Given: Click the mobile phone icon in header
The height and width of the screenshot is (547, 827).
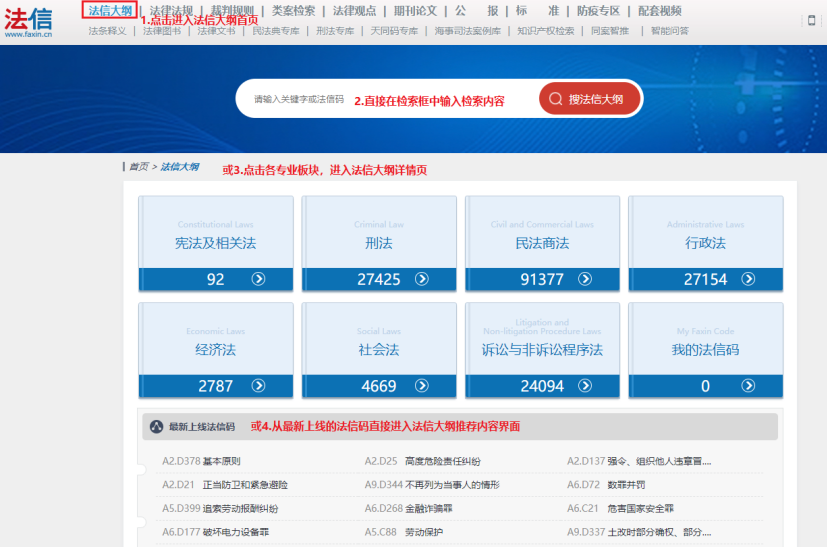Looking at the screenshot, I should click(812, 21).
